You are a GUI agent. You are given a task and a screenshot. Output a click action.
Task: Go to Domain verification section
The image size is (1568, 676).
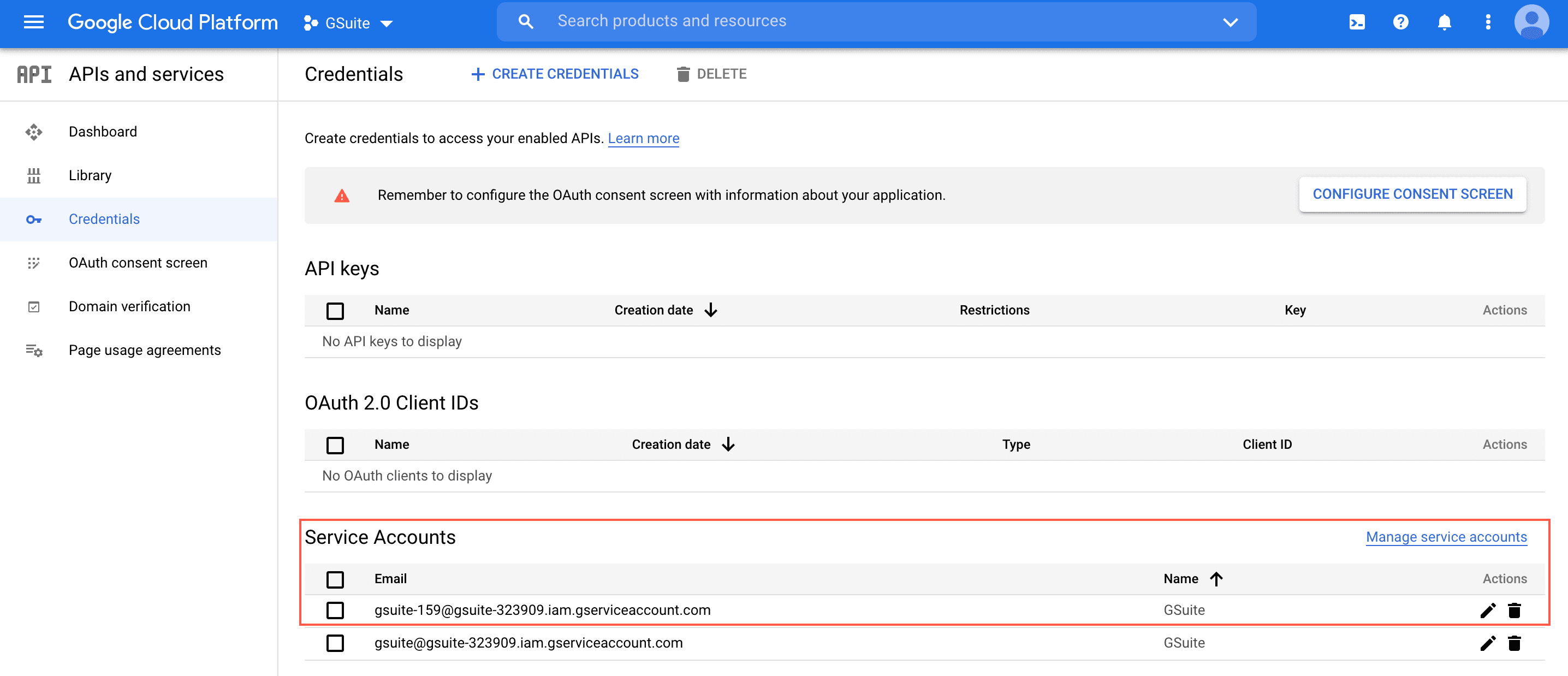(x=129, y=306)
